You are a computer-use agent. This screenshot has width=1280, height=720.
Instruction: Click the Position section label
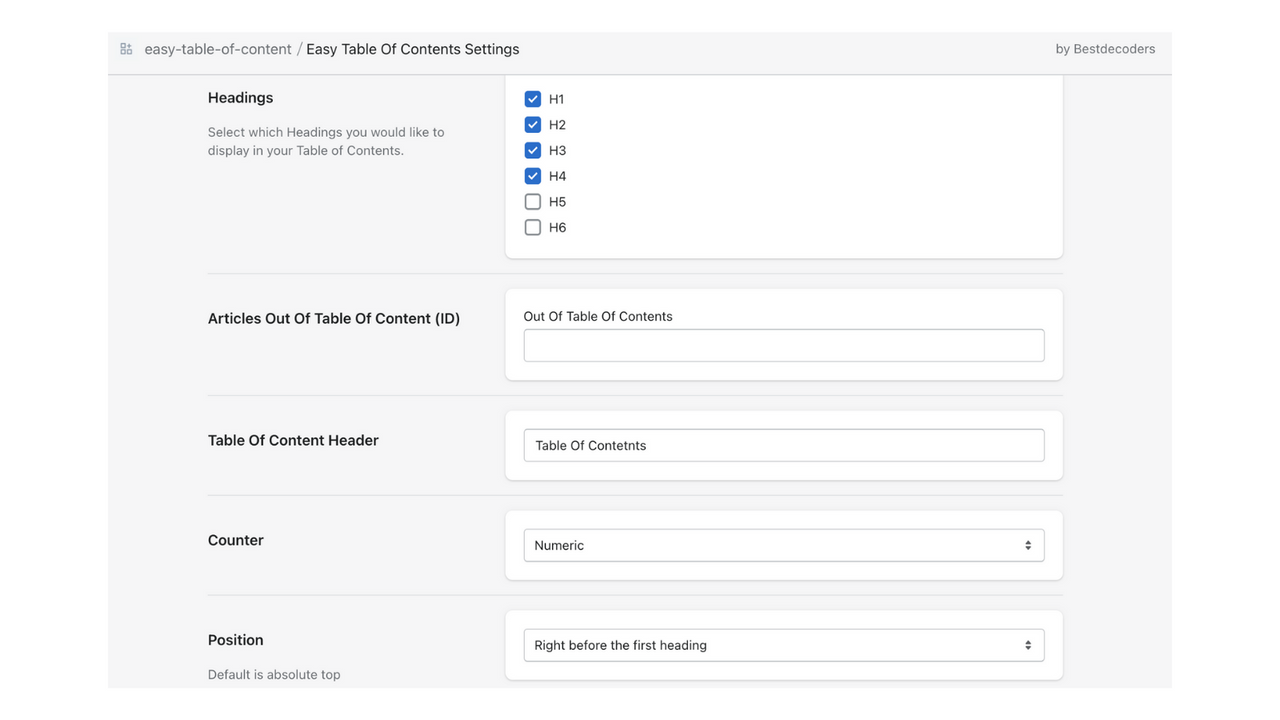[236, 640]
